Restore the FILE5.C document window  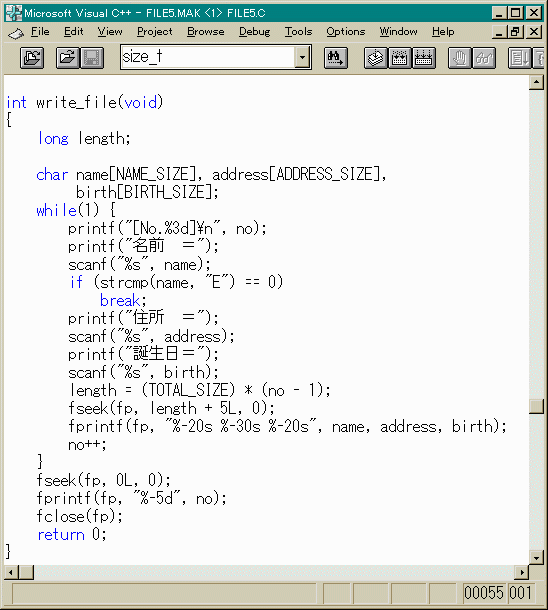(x=516, y=32)
